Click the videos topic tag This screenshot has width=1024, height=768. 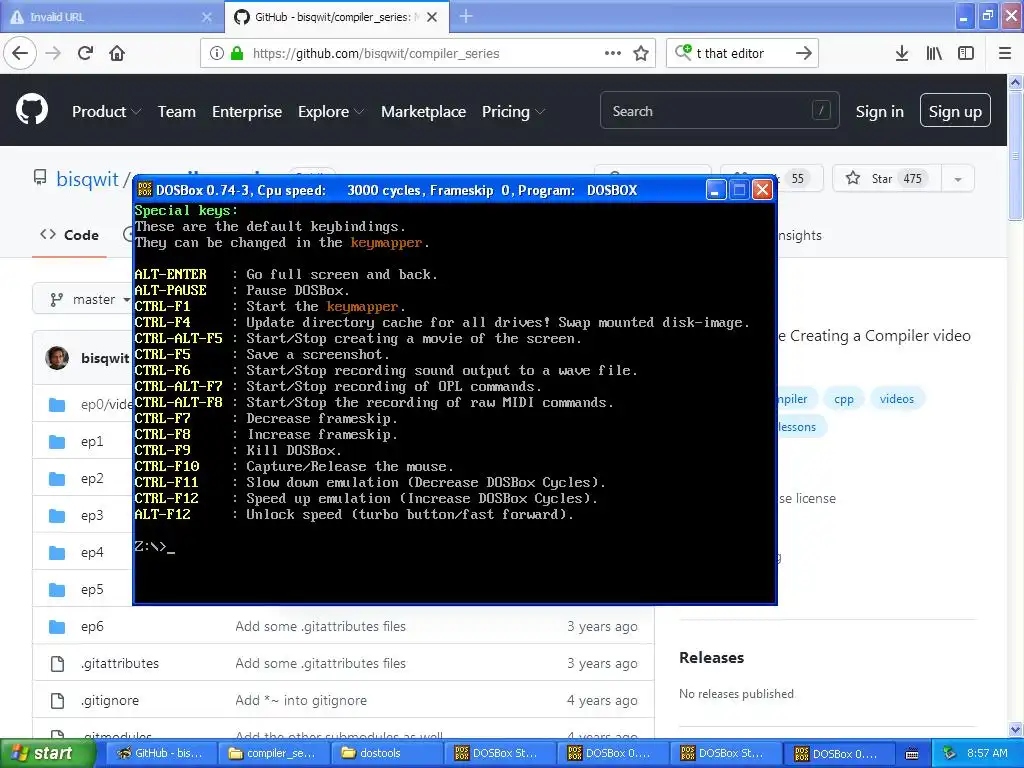coord(896,399)
